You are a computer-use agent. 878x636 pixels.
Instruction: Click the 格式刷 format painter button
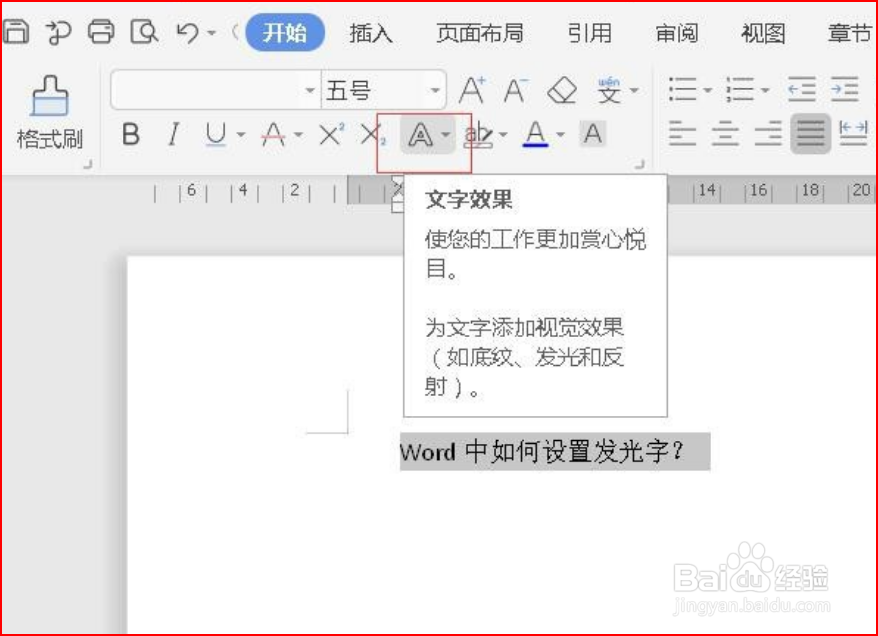point(50,113)
